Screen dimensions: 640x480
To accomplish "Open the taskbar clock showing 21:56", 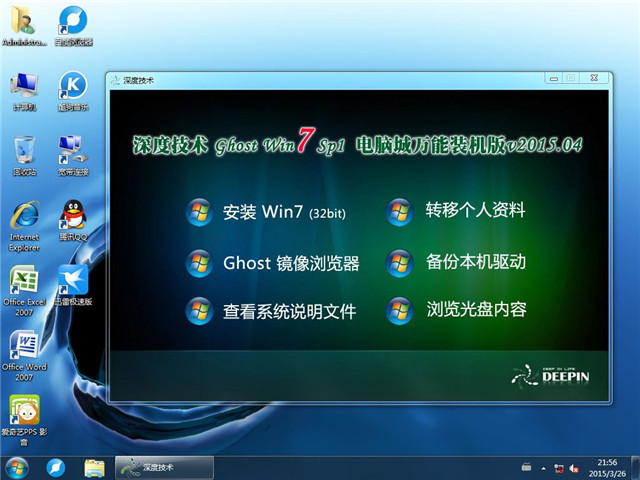I will [607, 468].
